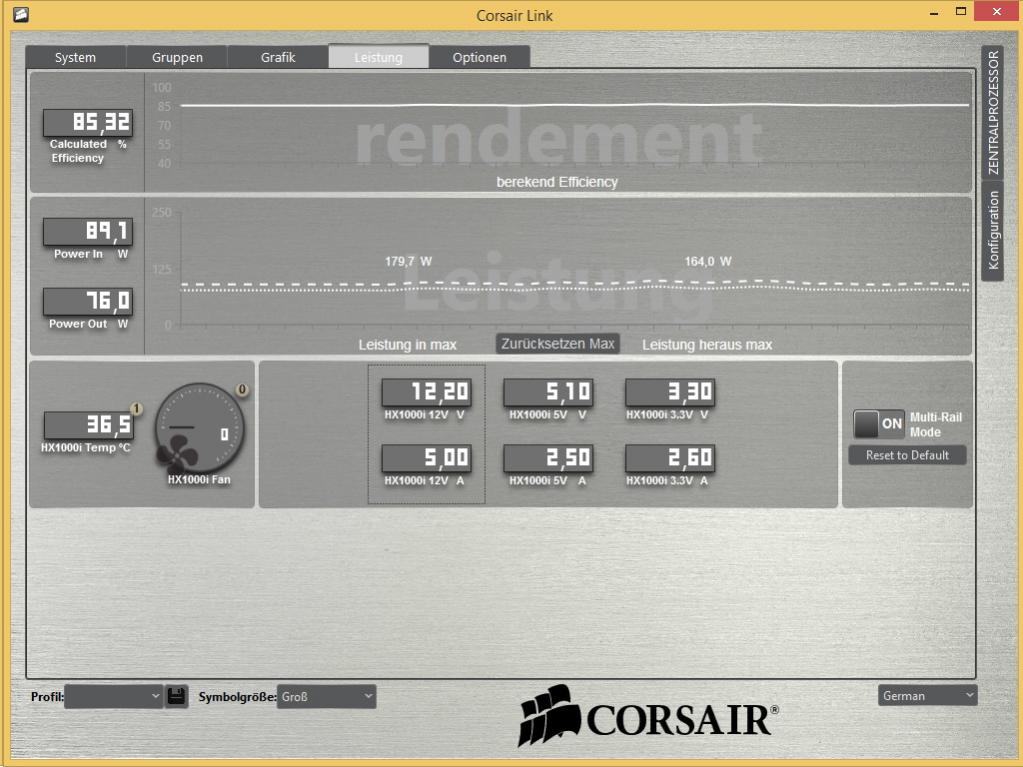Open the Gruppen tab

[177, 57]
